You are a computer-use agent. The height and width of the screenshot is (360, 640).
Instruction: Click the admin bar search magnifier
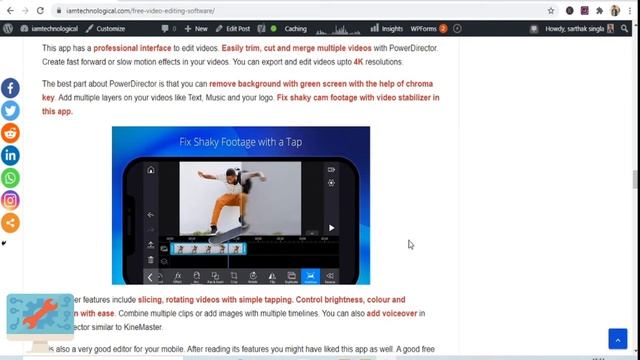pyautogui.click(x=624, y=29)
